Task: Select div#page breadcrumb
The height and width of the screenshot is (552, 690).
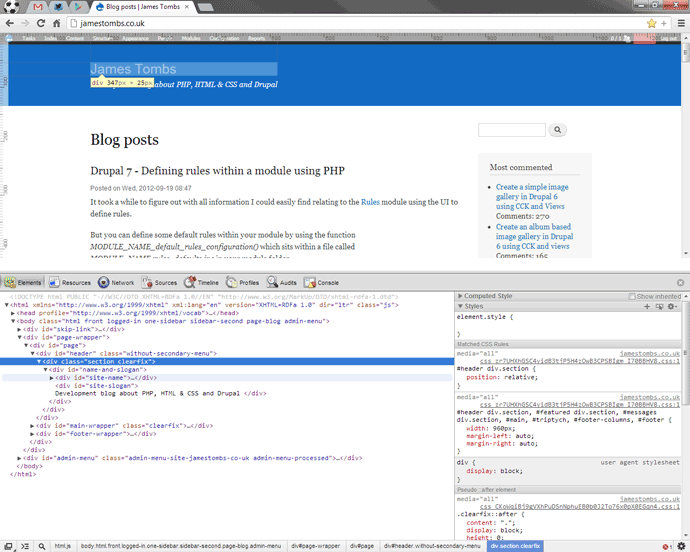Action: tap(362, 546)
